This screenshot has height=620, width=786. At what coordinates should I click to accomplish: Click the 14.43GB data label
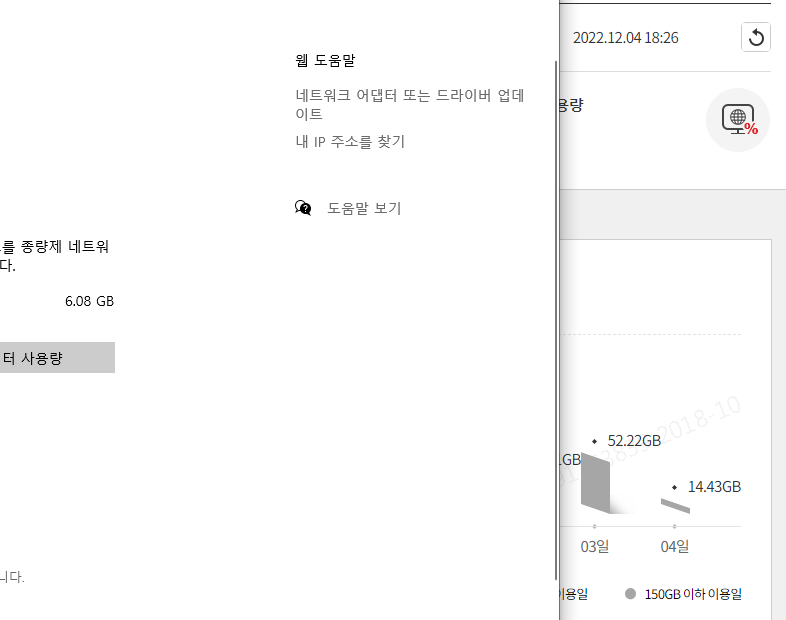(x=714, y=488)
